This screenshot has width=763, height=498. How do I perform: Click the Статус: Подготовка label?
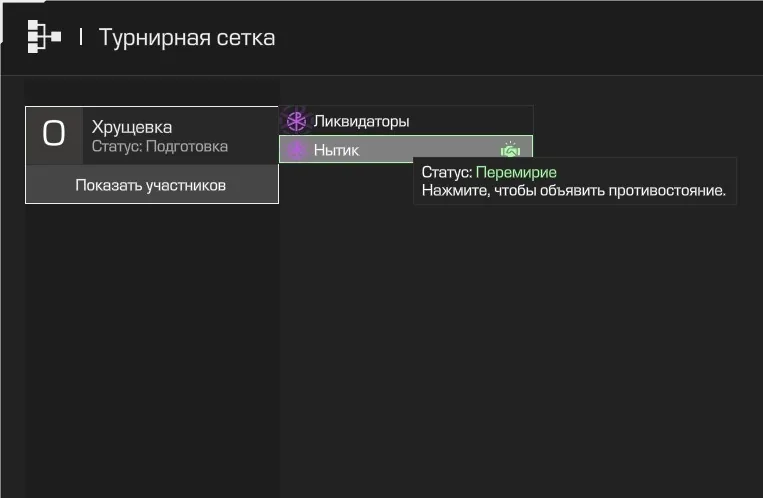[x=160, y=146]
